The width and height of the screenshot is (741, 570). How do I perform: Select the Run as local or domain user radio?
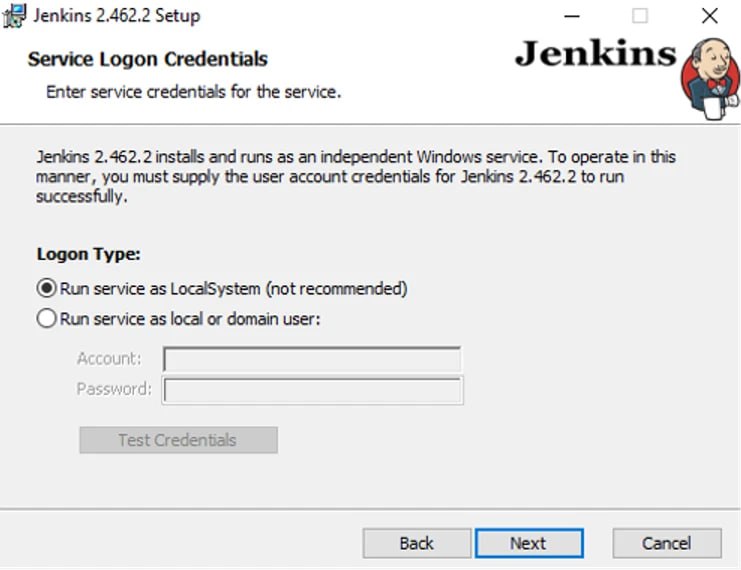tap(46, 318)
